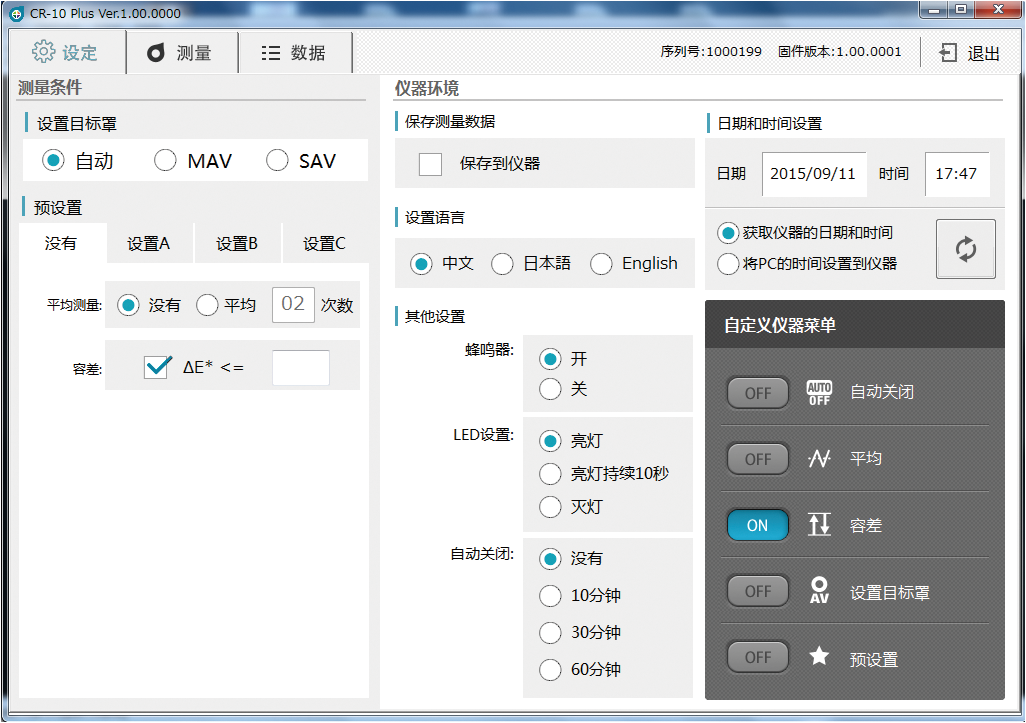Click the time field 17:47
Image resolution: width=1026 pixels, height=723 pixels.
click(x=957, y=174)
